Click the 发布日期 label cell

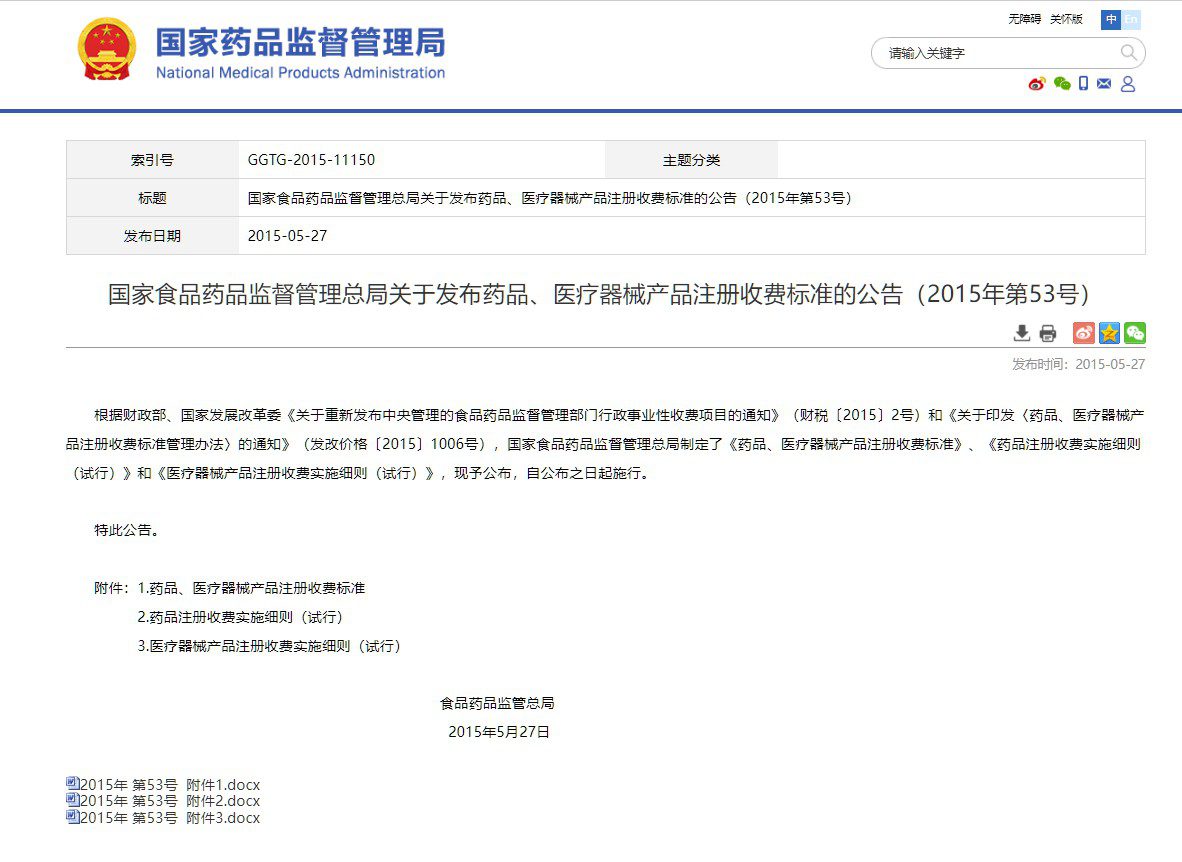pyautogui.click(x=152, y=236)
